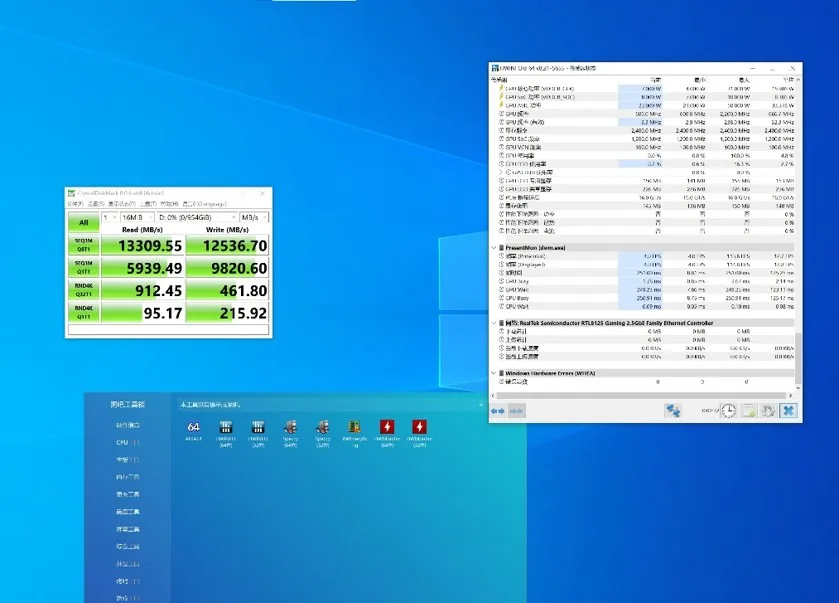
Task: Open the MB/s unit dropdown
Action: (254, 217)
